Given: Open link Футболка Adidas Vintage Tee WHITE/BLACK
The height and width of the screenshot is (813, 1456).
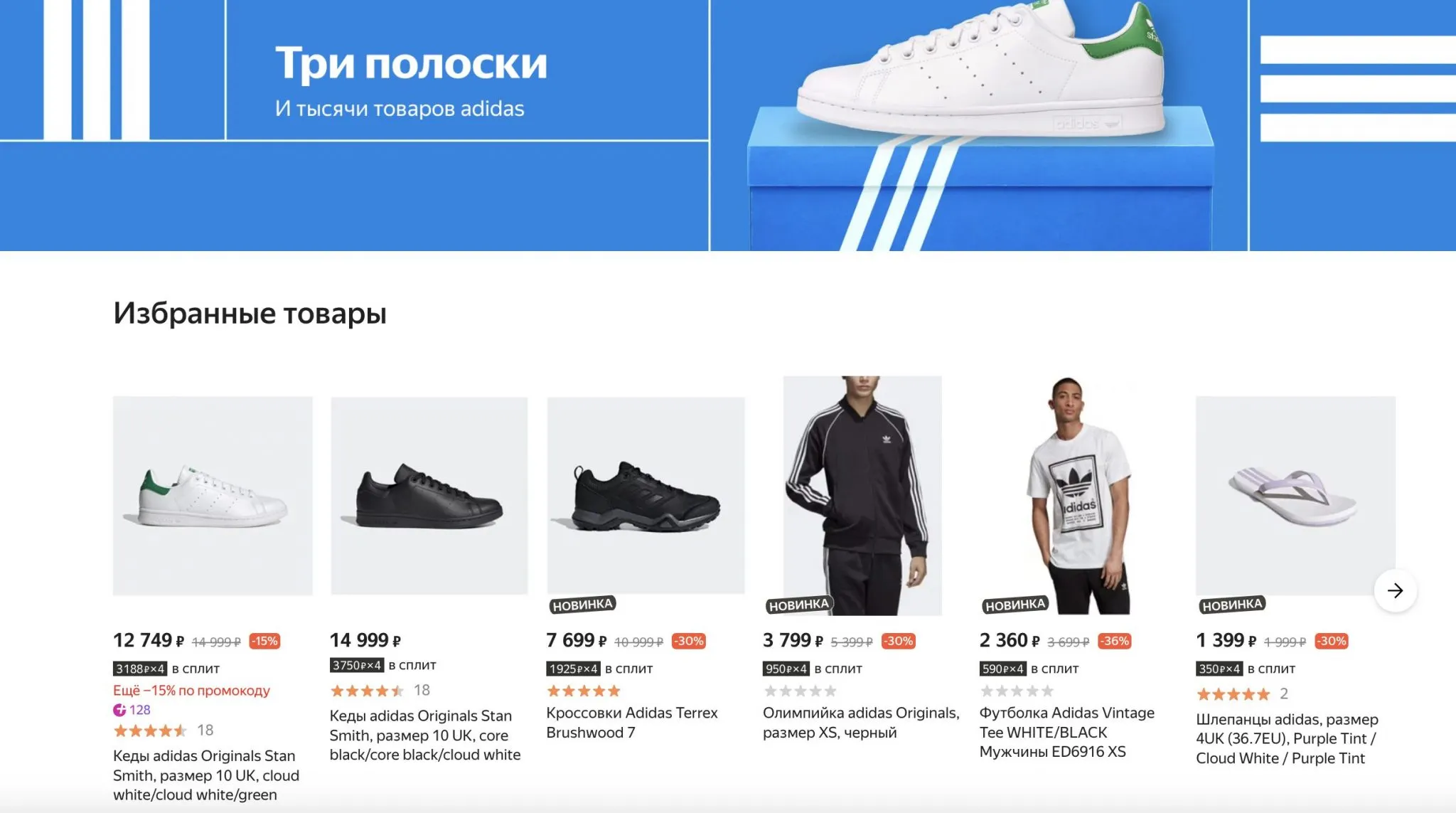Looking at the screenshot, I should (1067, 732).
